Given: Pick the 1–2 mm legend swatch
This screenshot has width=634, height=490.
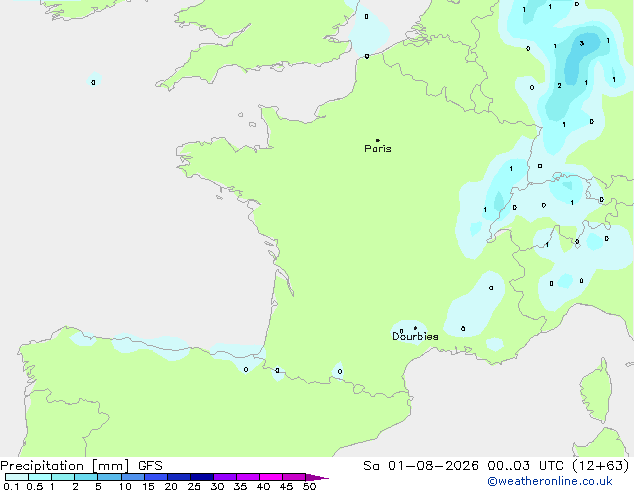Looking at the screenshot, I should pos(63,477).
